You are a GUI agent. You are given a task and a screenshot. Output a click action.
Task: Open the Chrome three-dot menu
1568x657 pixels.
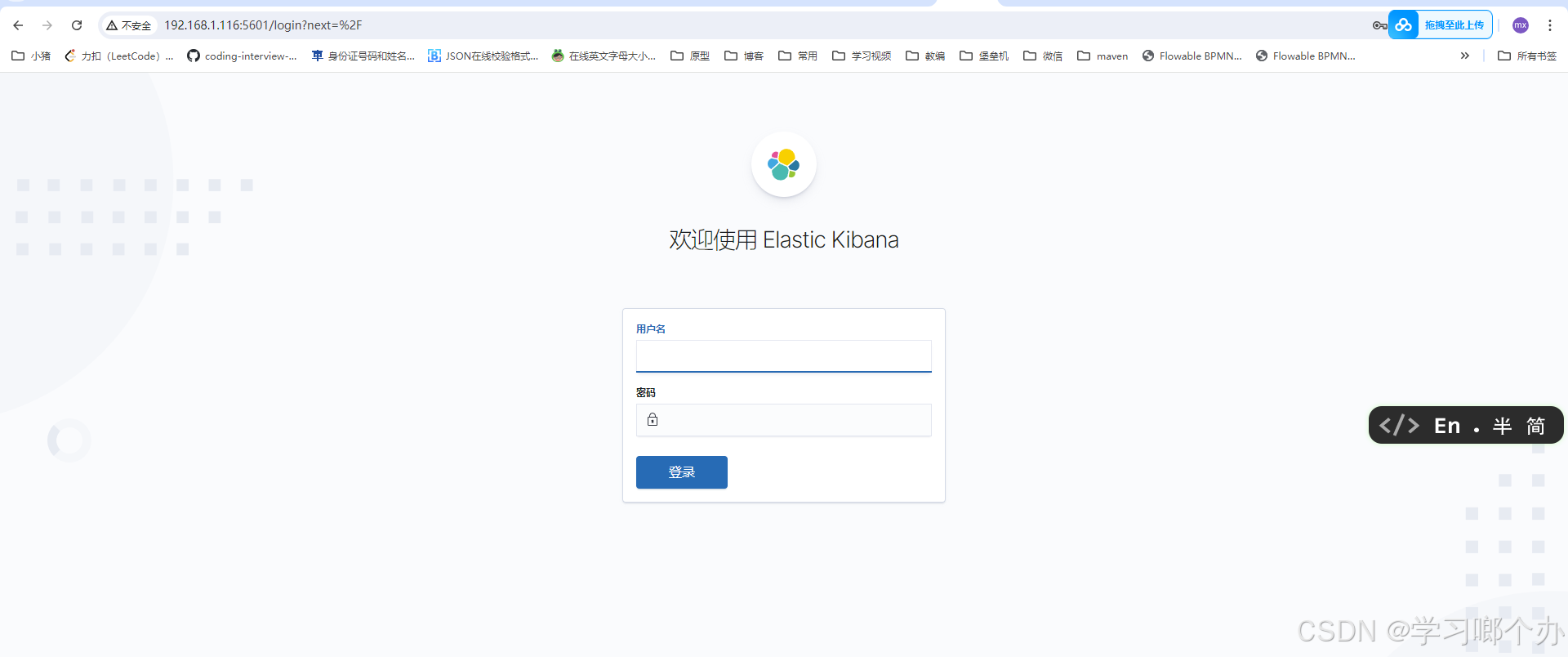[1550, 25]
